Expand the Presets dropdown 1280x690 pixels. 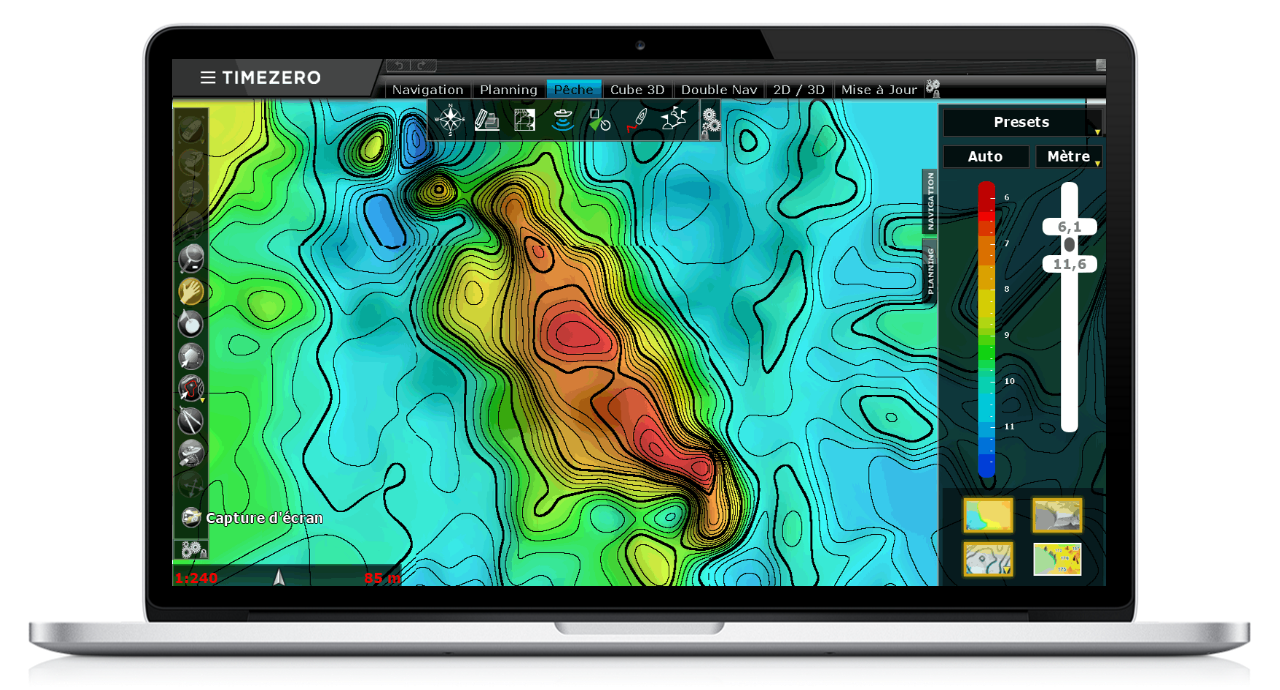click(1021, 123)
